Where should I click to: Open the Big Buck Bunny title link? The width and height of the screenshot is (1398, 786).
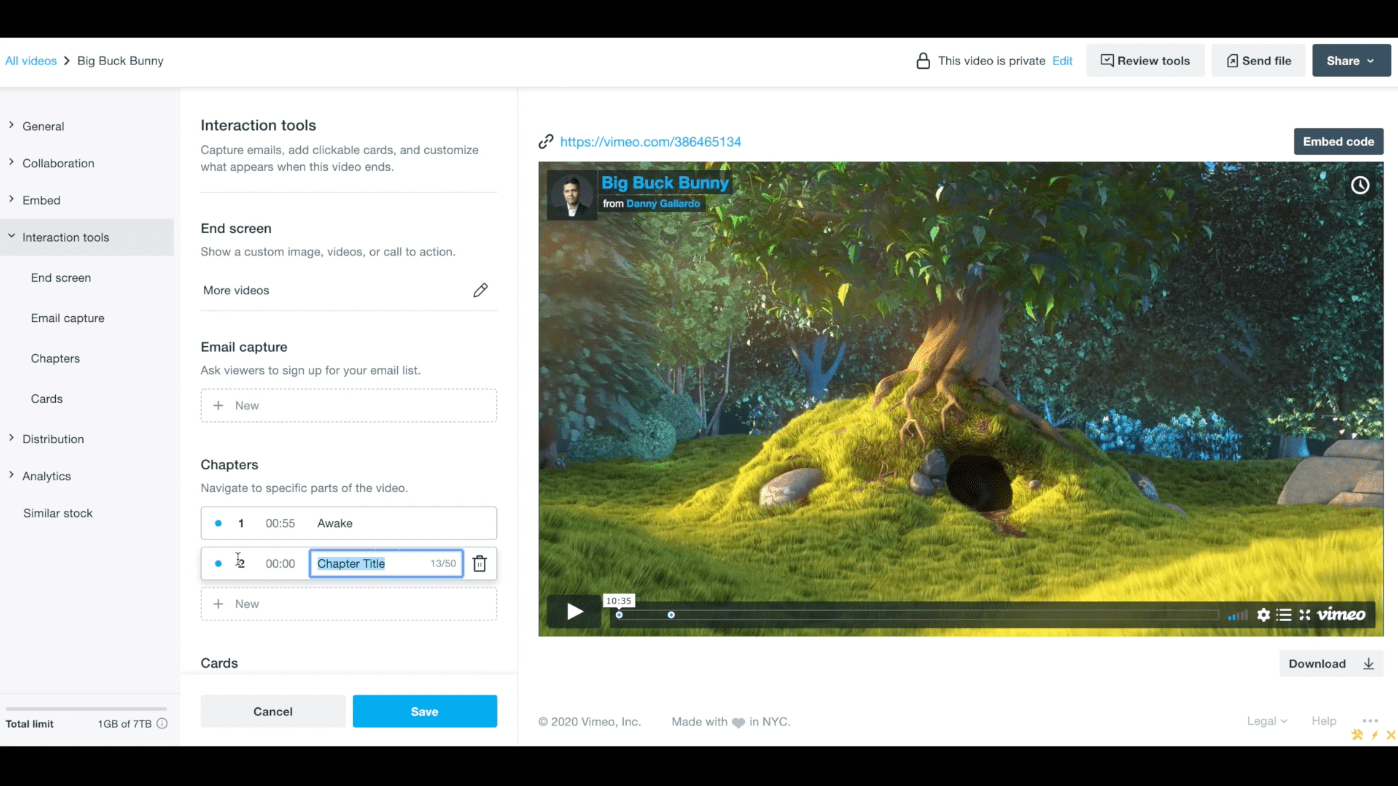[665, 183]
